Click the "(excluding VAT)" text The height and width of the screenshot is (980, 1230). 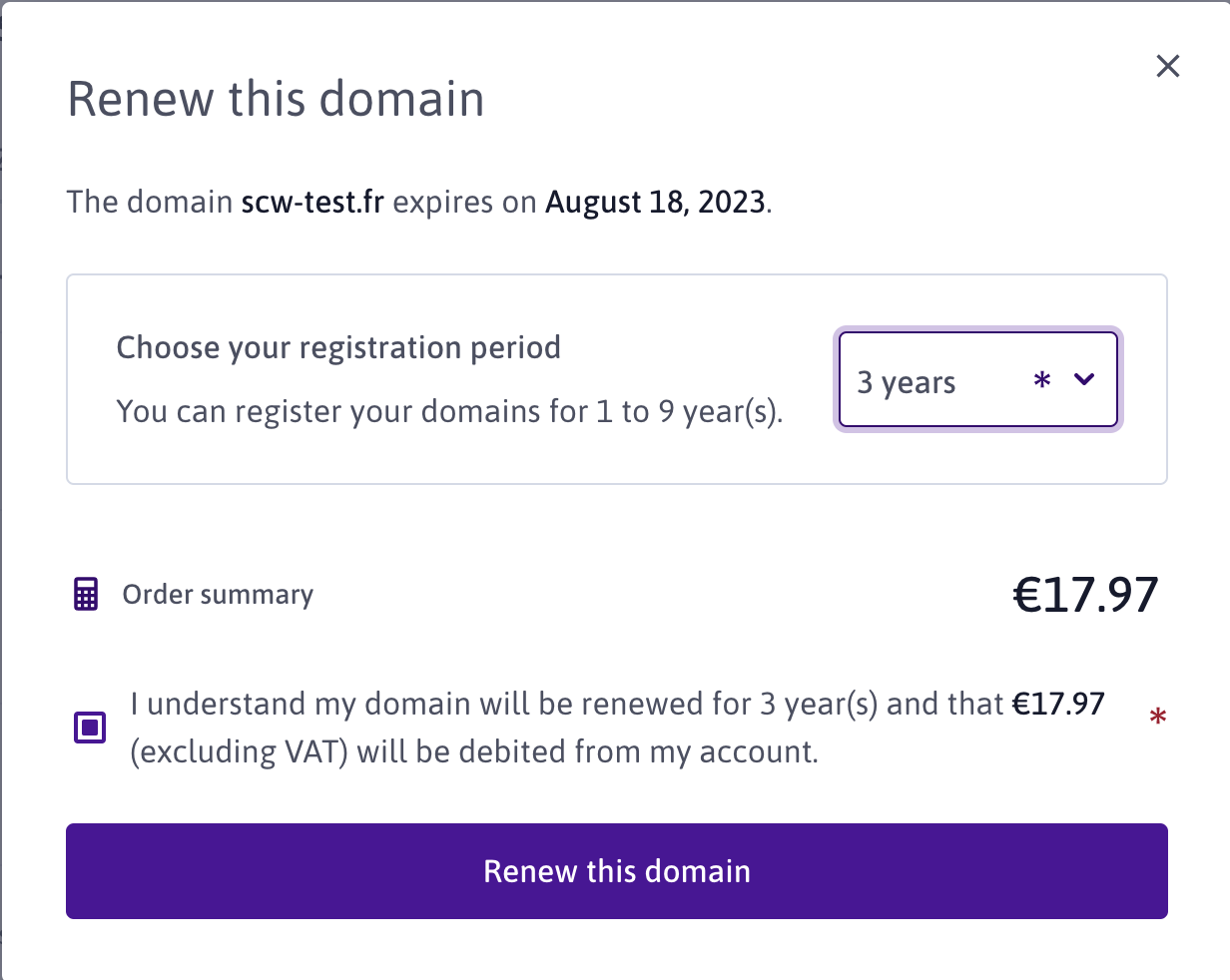[x=240, y=751]
